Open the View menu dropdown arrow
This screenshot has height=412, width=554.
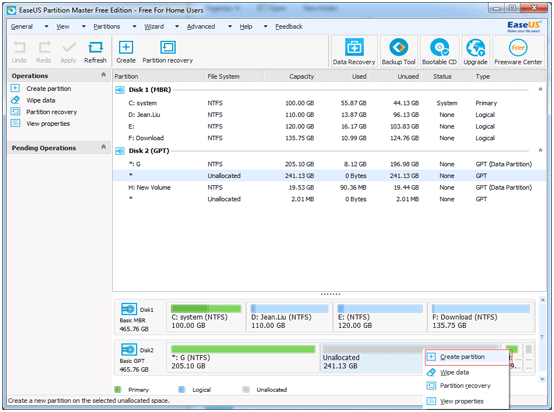84,27
